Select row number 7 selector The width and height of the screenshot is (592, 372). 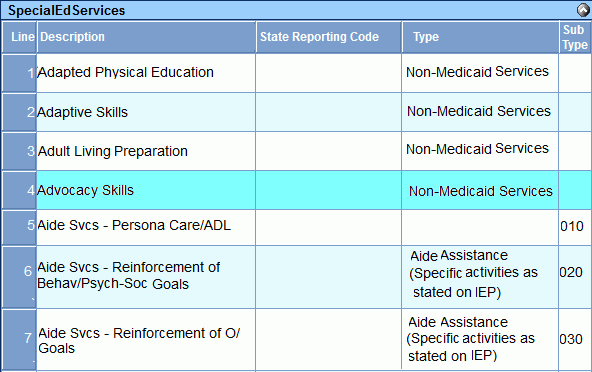click(x=19, y=339)
